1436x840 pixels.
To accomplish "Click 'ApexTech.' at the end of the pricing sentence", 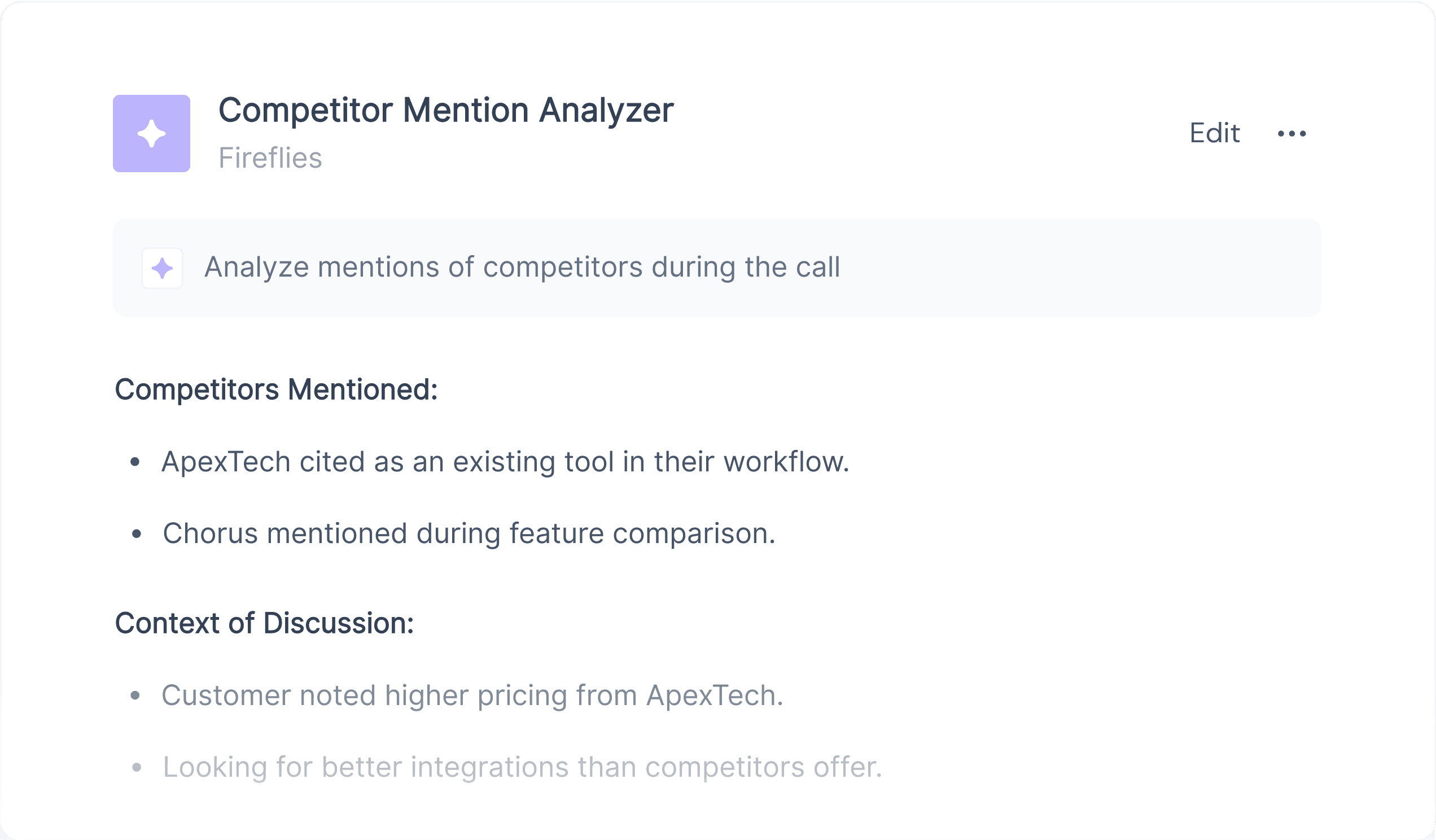I will point(715,696).
